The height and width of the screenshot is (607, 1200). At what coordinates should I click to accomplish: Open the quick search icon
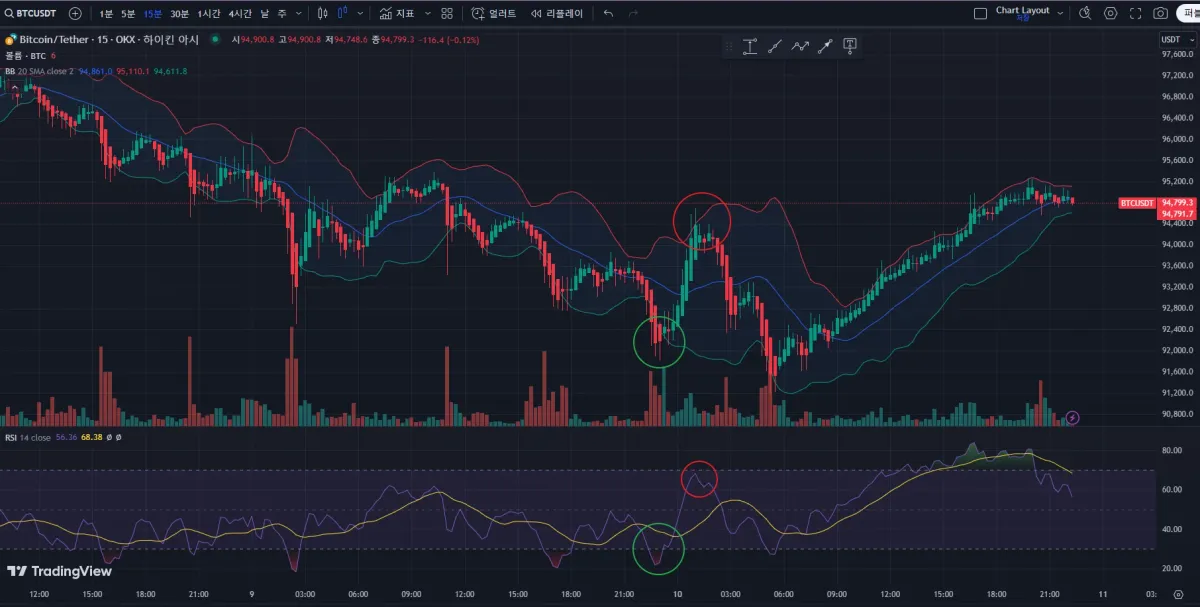coord(1086,14)
